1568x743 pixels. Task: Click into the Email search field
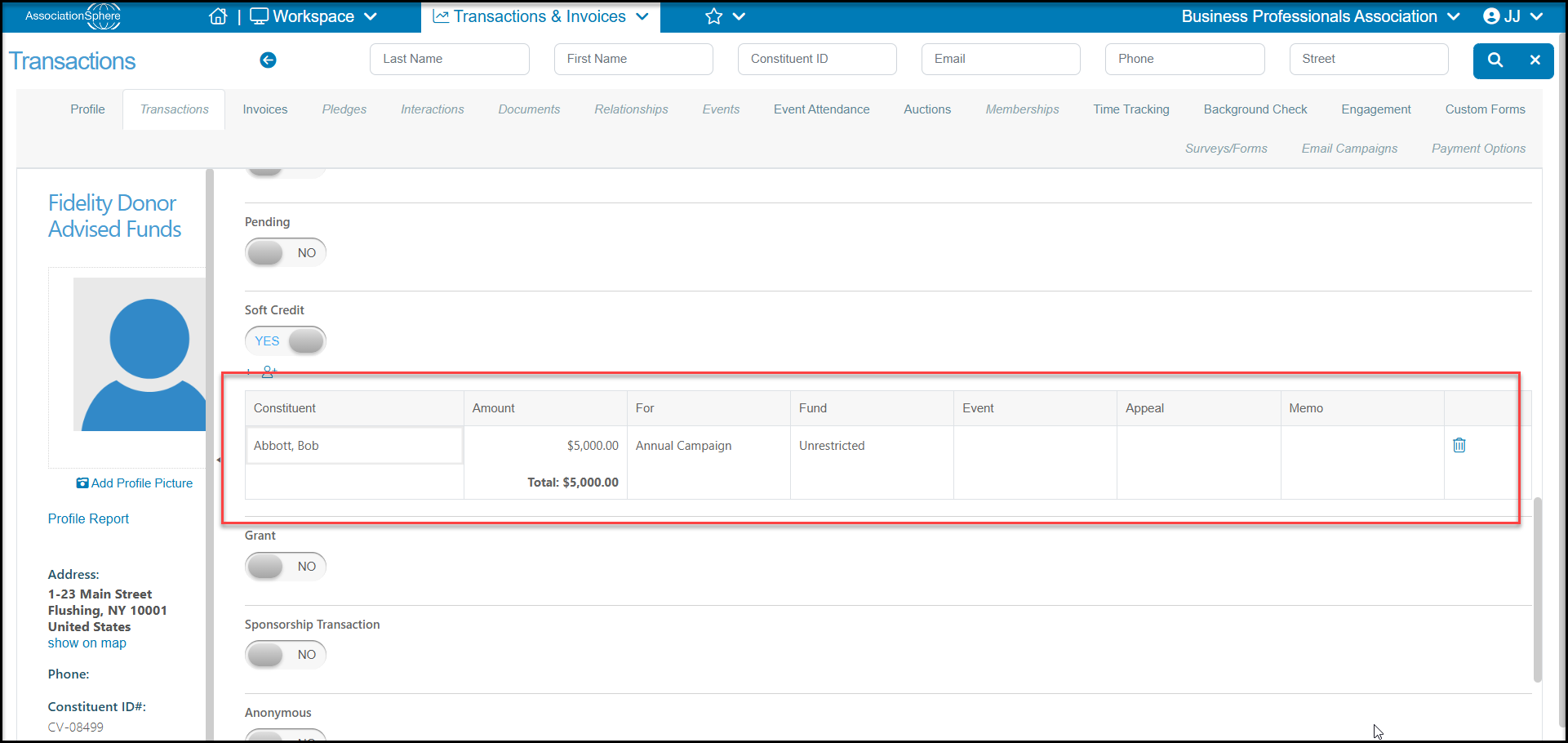pyautogui.click(x=1001, y=59)
